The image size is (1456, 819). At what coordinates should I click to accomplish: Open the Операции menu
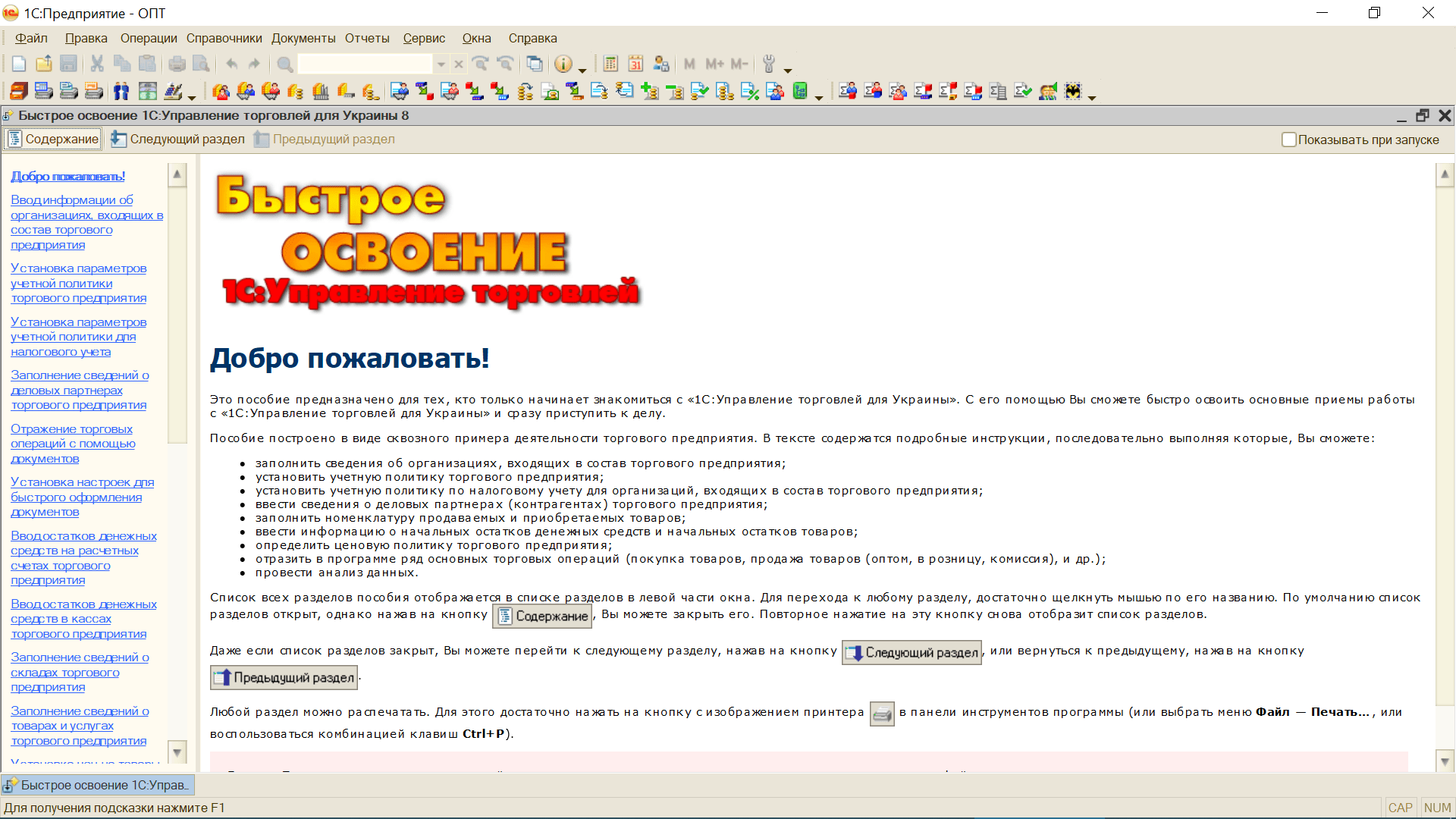(x=149, y=38)
